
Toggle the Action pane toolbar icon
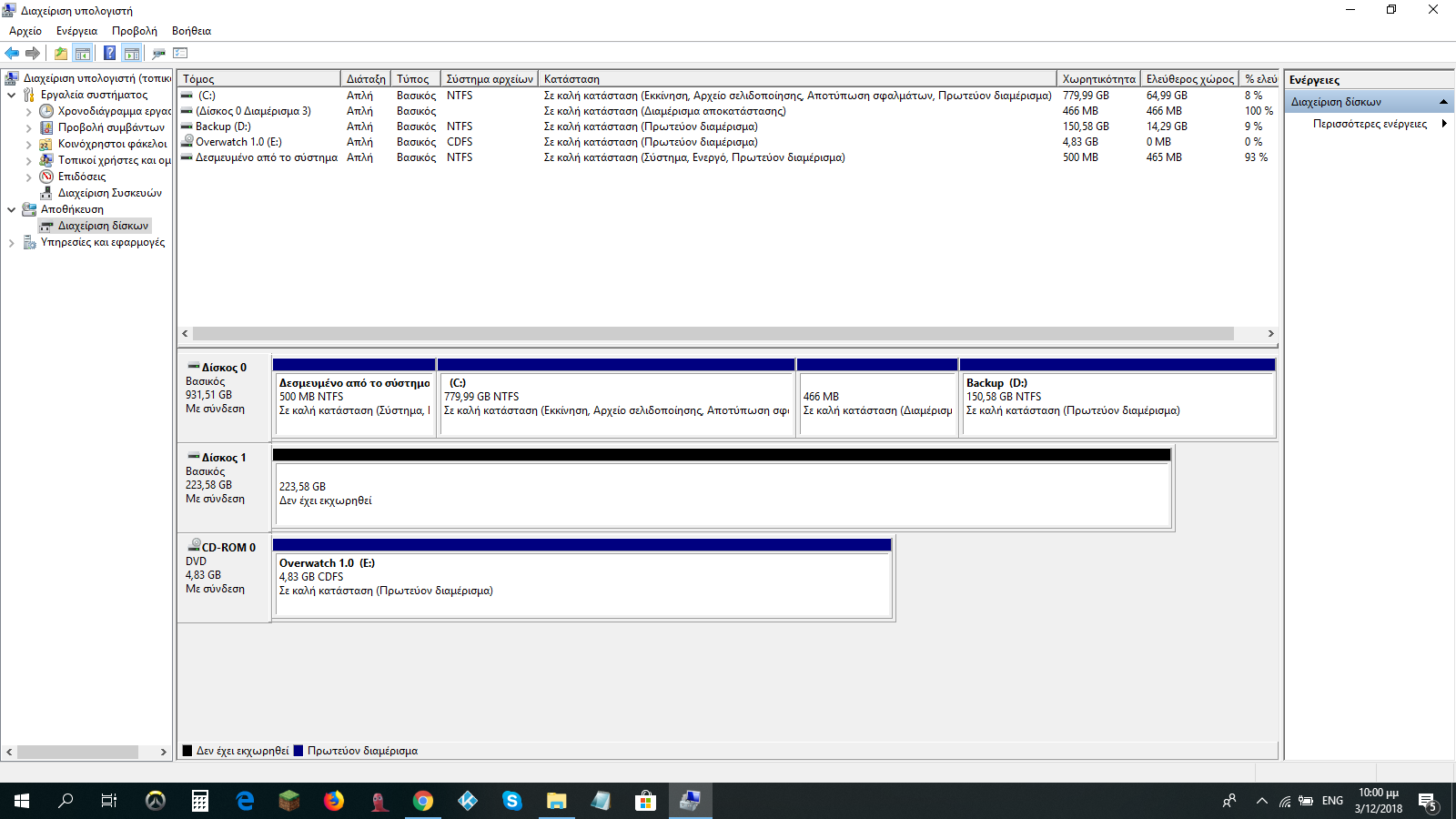(x=132, y=54)
